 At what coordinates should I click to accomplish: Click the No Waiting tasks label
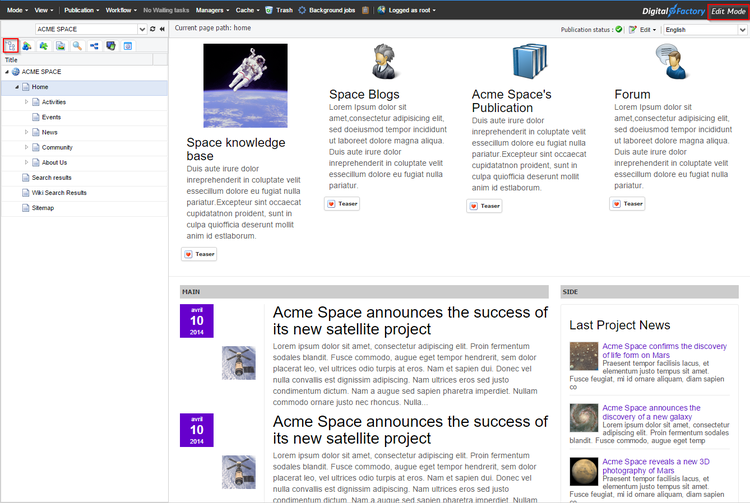166,10
